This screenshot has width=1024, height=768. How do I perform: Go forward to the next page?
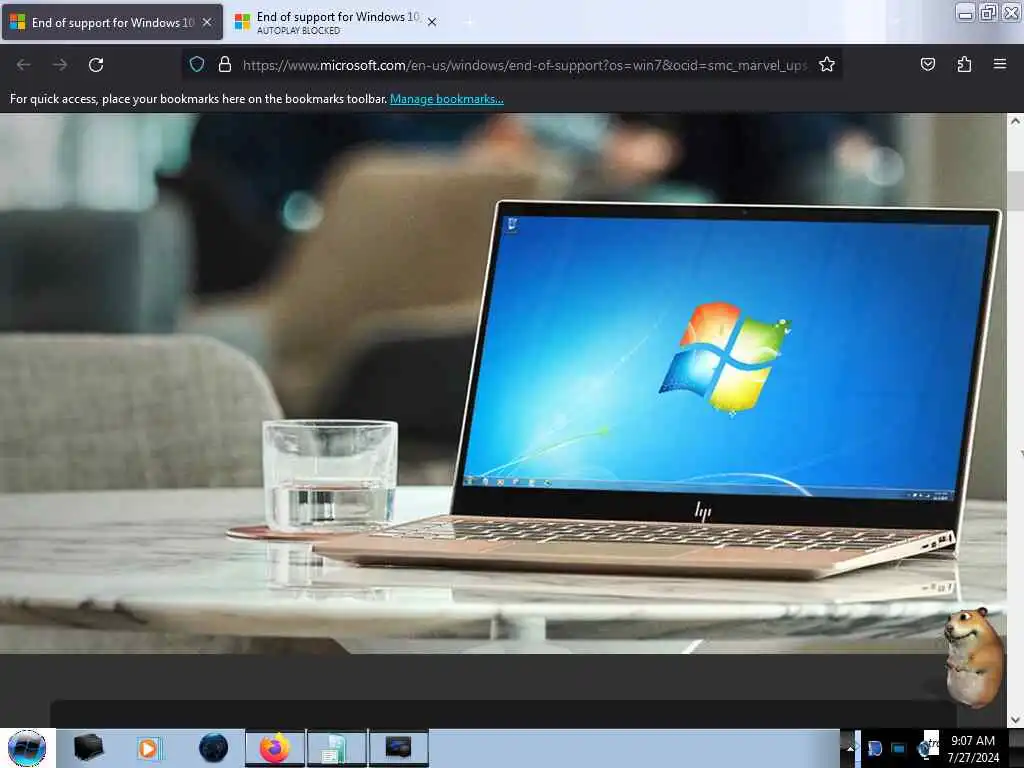point(59,65)
